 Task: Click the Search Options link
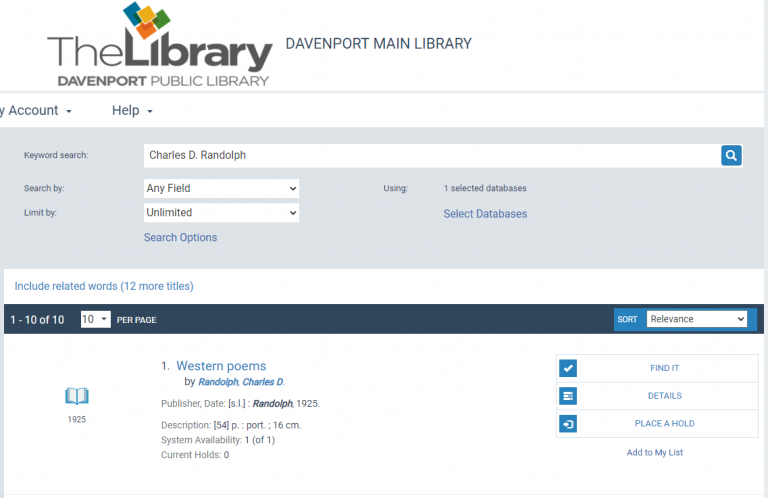coord(180,238)
